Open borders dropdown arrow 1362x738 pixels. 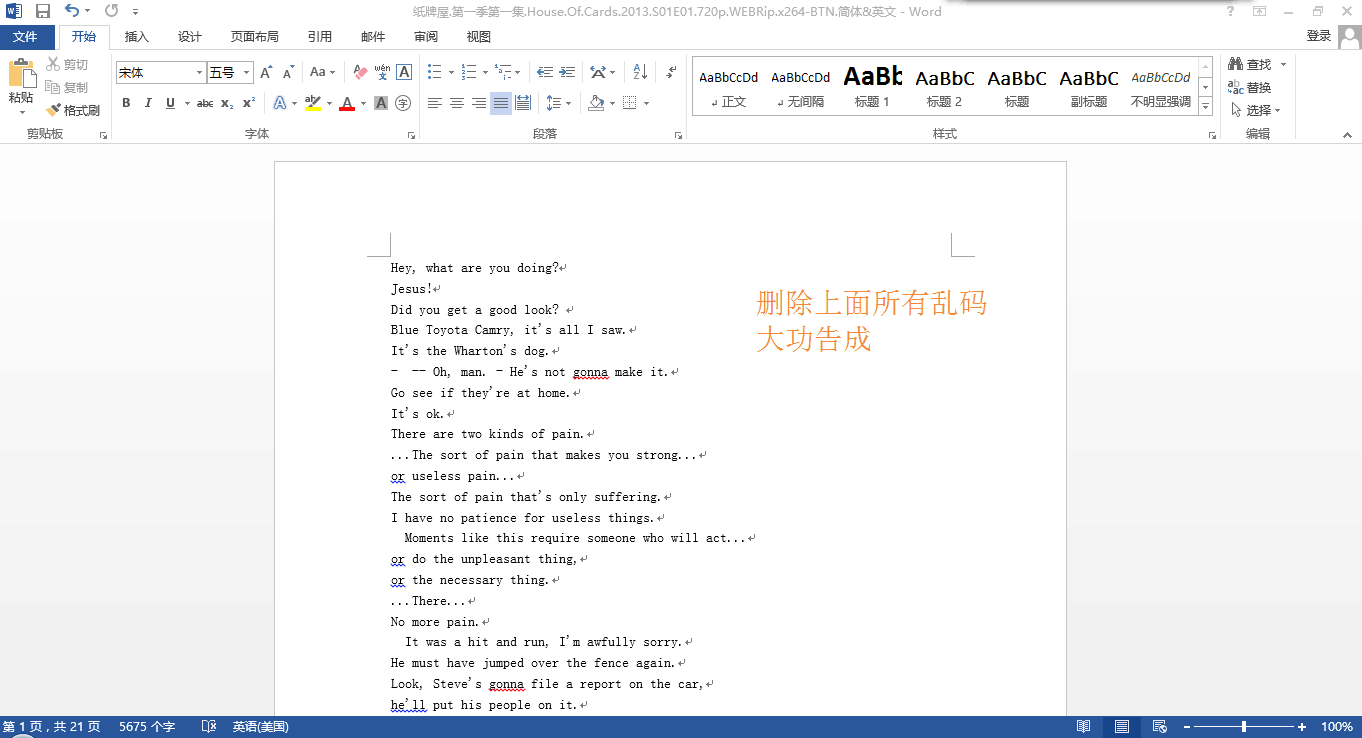pos(646,103)
